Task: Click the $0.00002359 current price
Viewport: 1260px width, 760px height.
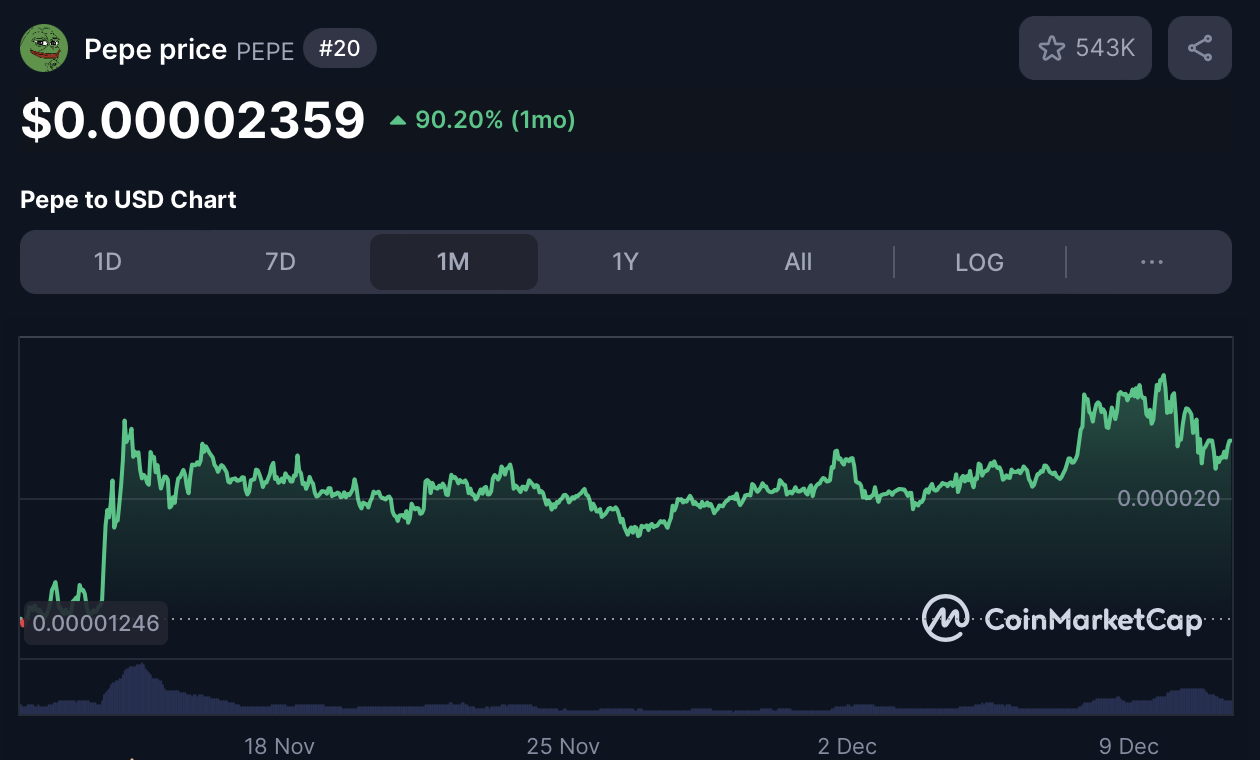Action: (x=193, y=120)
